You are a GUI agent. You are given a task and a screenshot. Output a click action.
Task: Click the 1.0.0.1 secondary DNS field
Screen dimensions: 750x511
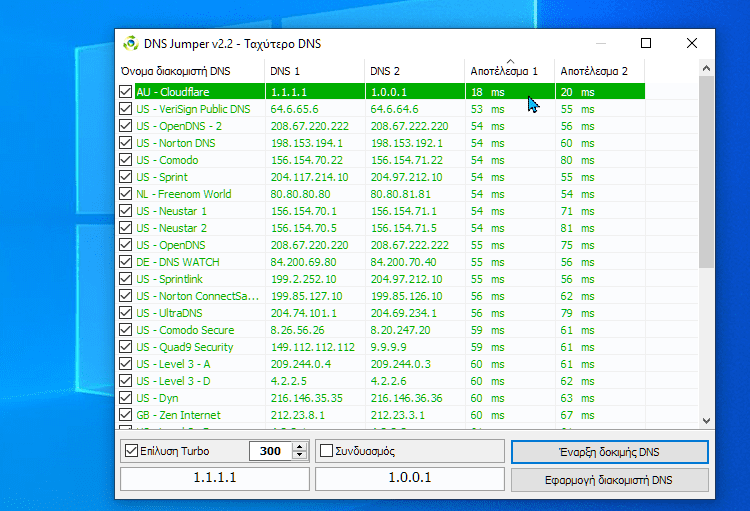tap(410, 478)
